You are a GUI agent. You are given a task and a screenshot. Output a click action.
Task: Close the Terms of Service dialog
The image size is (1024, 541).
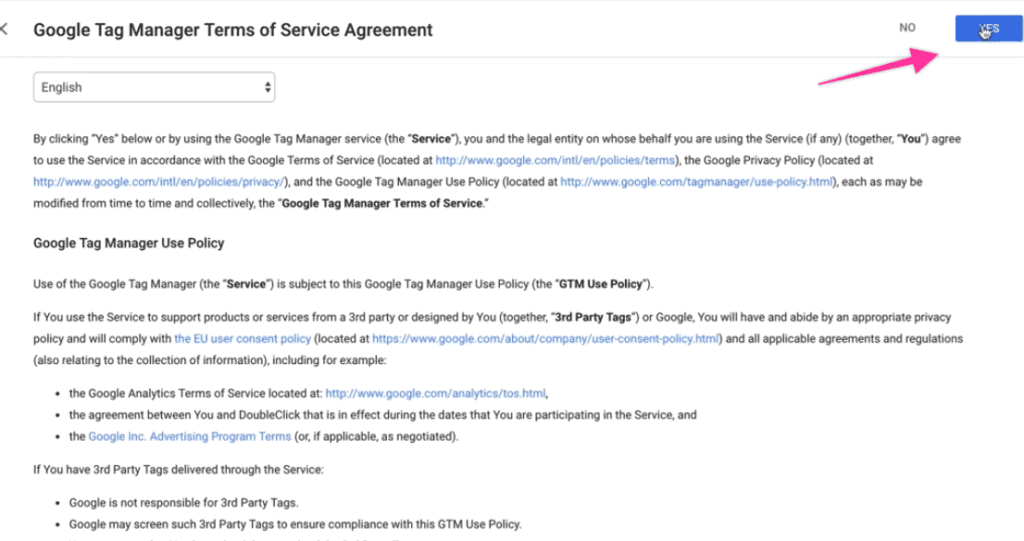[4, 29]
